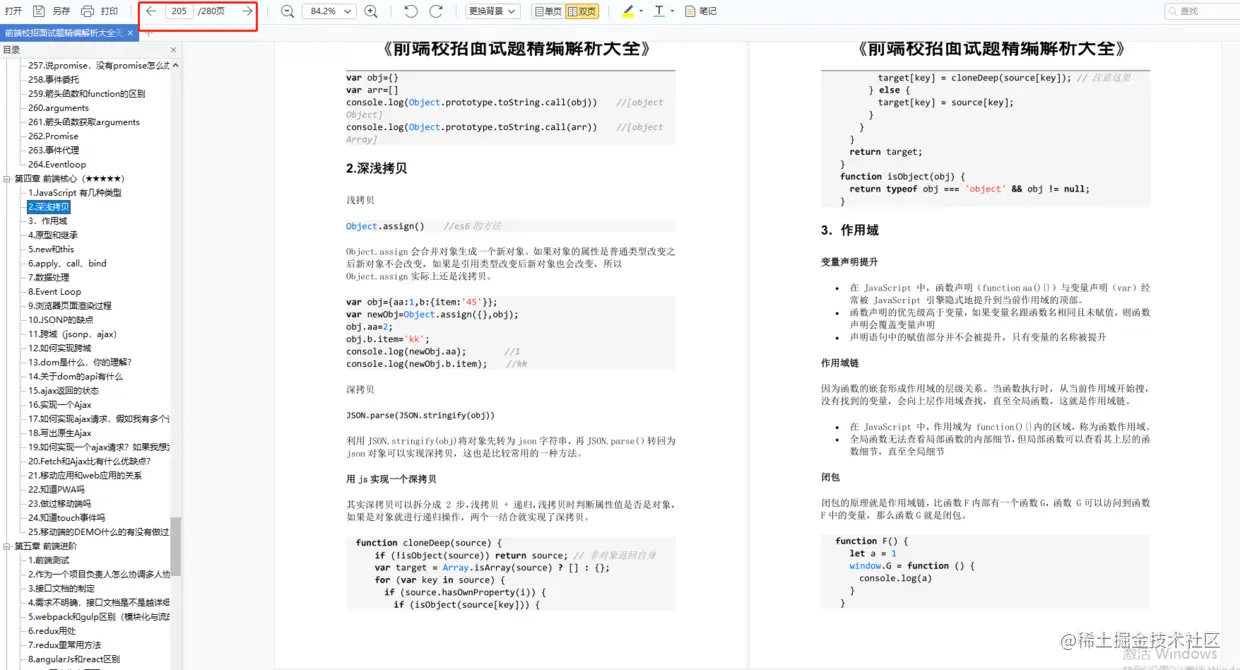Select outline item 261.箭头函数获取arguments
The width and height of the screenshot is (1240, 670).
coord(83,122)
